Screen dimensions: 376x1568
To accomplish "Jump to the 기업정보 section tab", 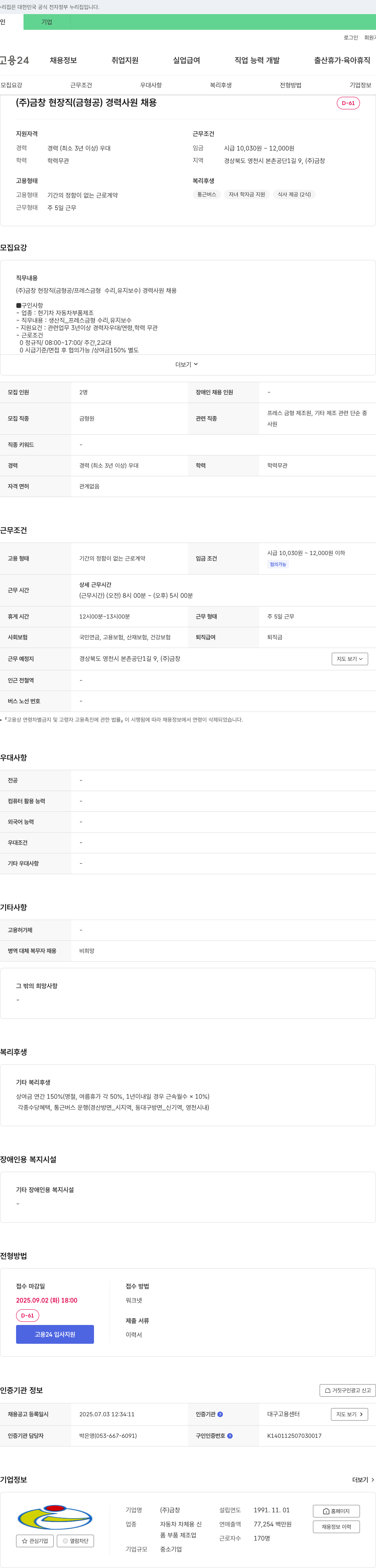I will (360, 85).
